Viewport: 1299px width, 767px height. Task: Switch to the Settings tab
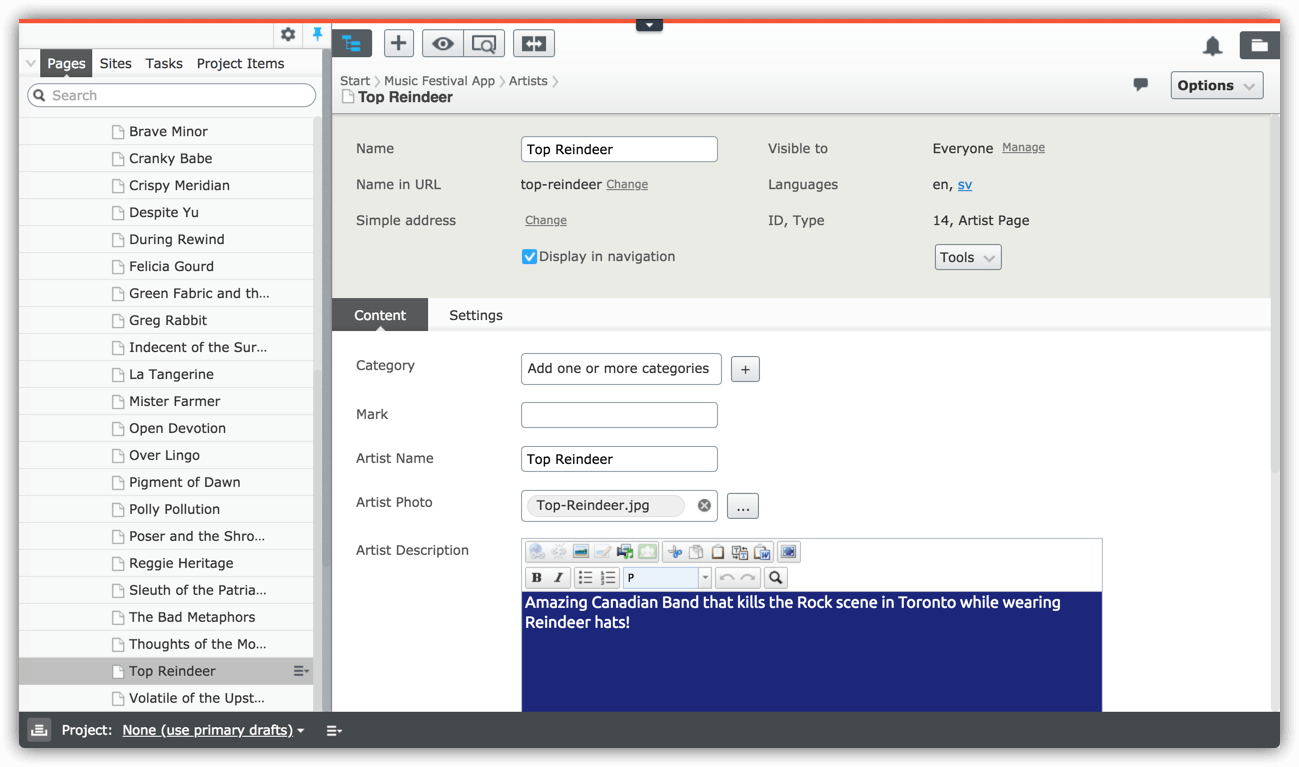pos(475,315)
